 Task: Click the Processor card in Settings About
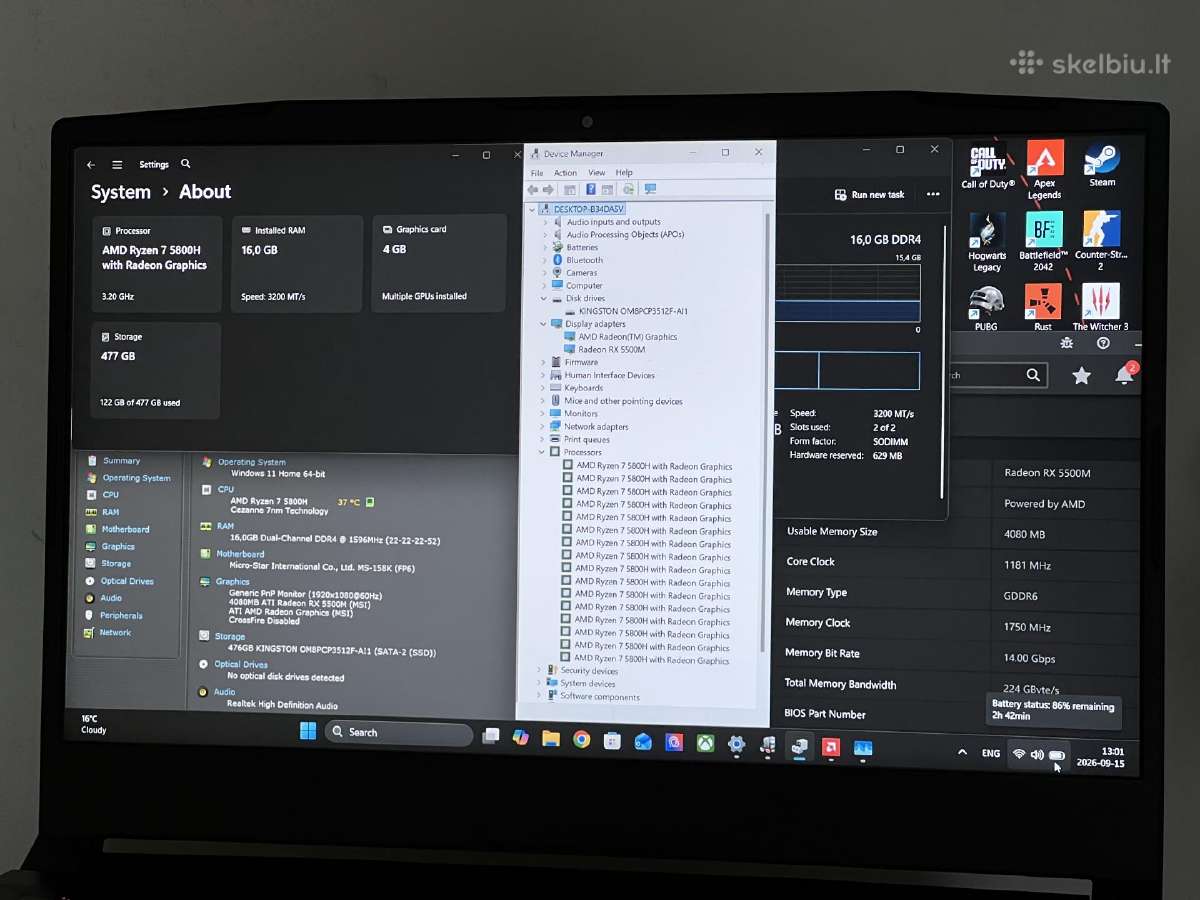click(156, 265)
